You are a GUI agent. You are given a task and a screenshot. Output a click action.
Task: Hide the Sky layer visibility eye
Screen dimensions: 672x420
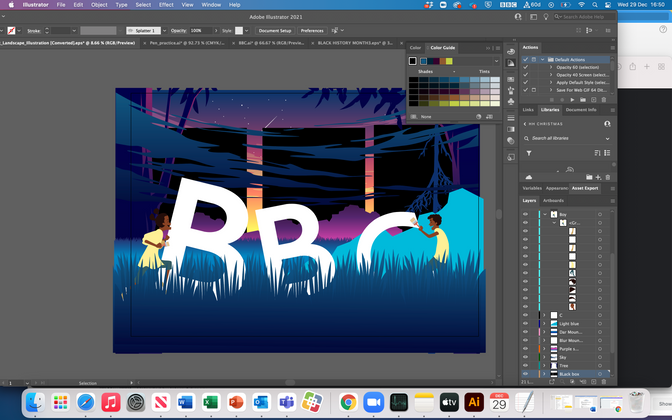point(525,355)
